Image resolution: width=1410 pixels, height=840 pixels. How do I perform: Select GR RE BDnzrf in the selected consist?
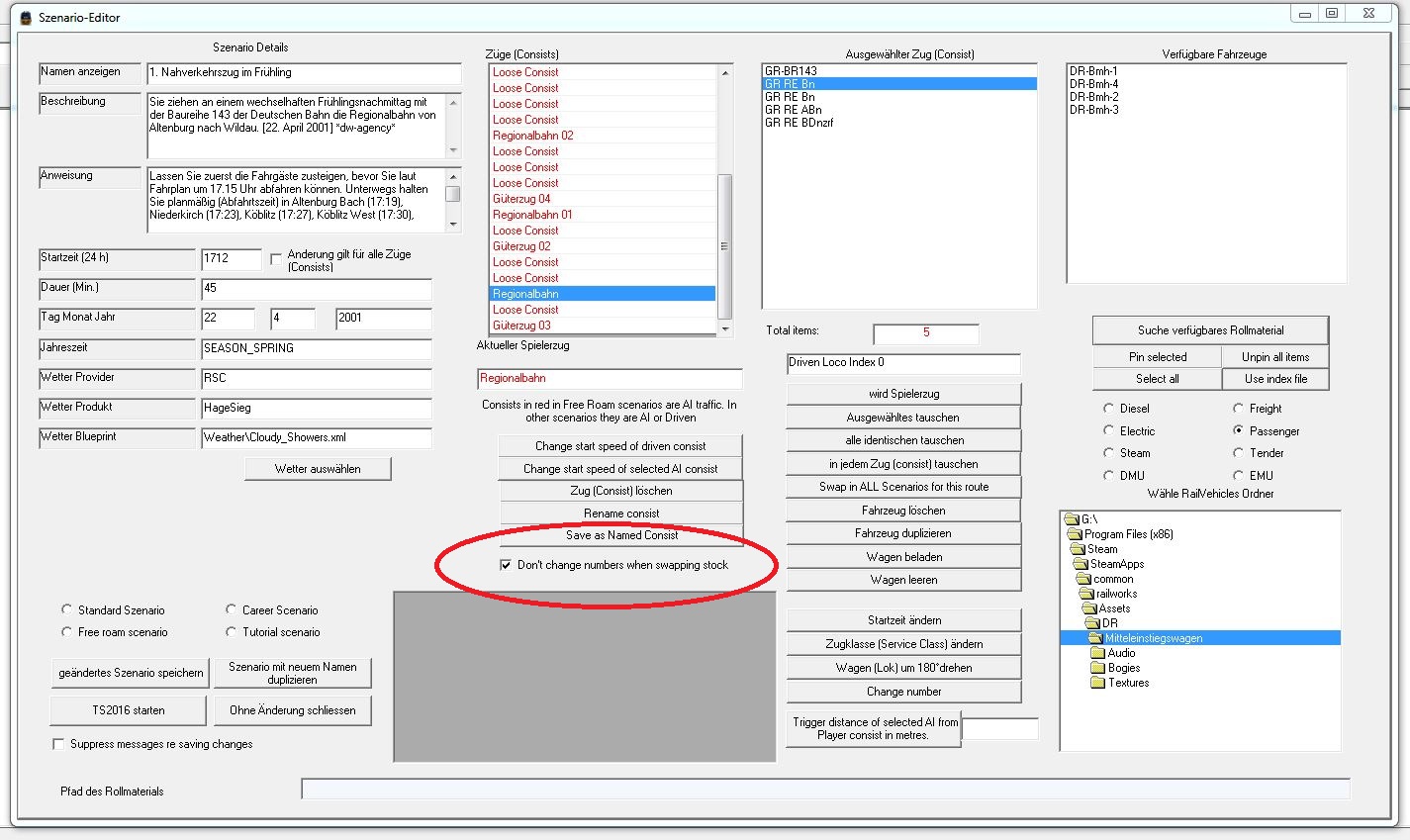[799, 123]
